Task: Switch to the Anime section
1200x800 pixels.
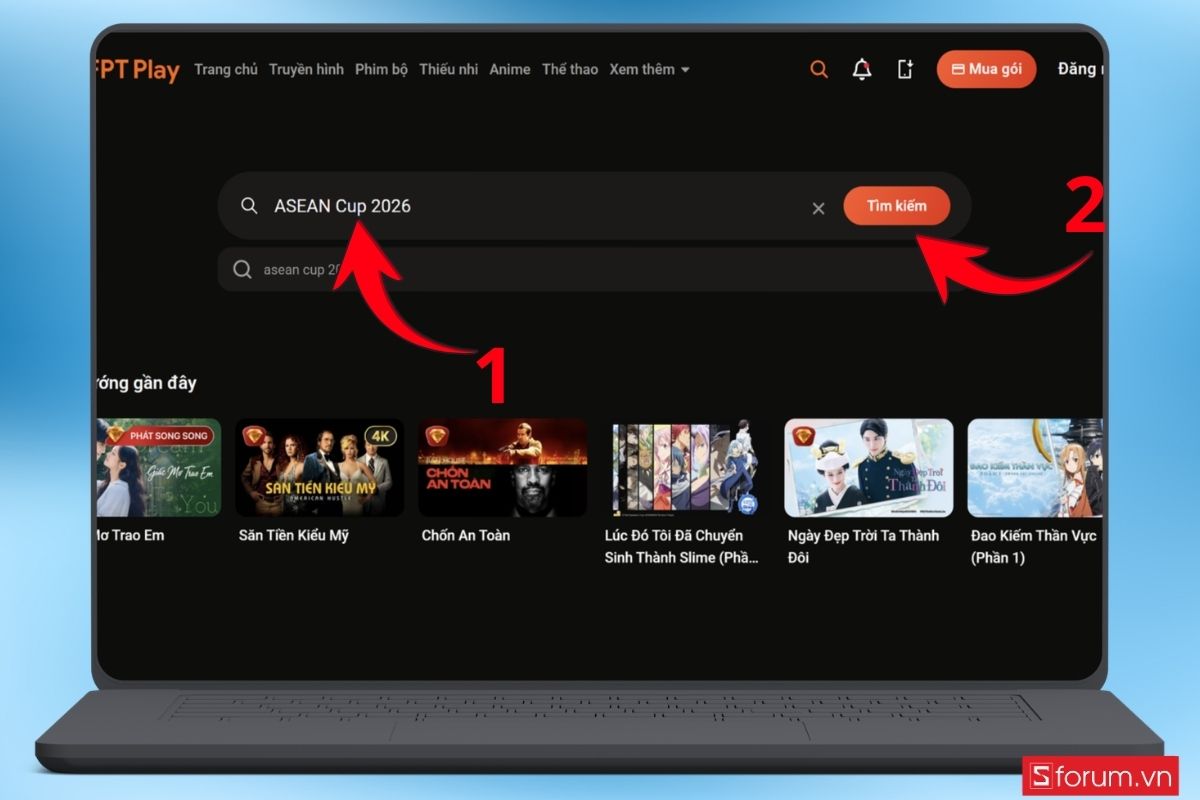Action: tap(510, 70)
